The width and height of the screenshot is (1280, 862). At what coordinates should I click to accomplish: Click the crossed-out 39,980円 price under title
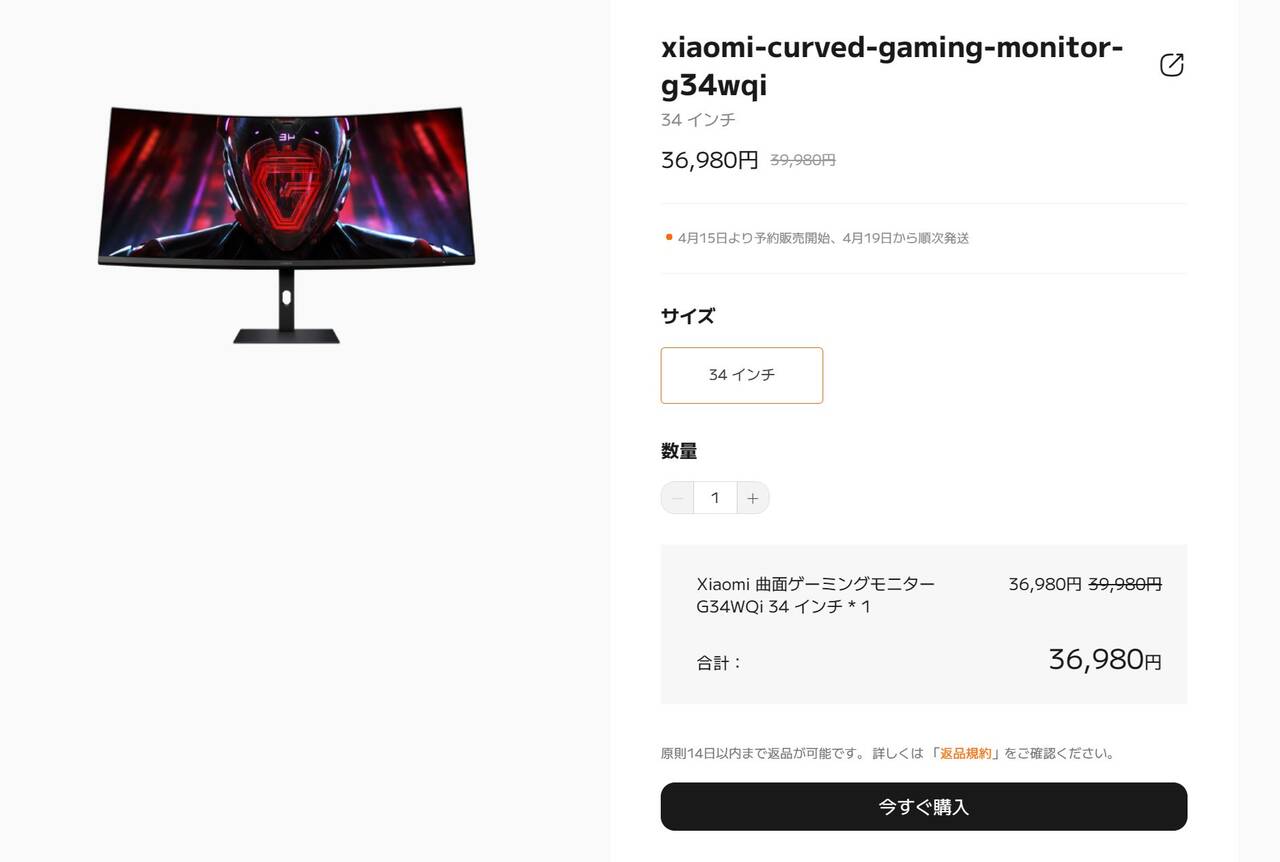pos(803,160)
